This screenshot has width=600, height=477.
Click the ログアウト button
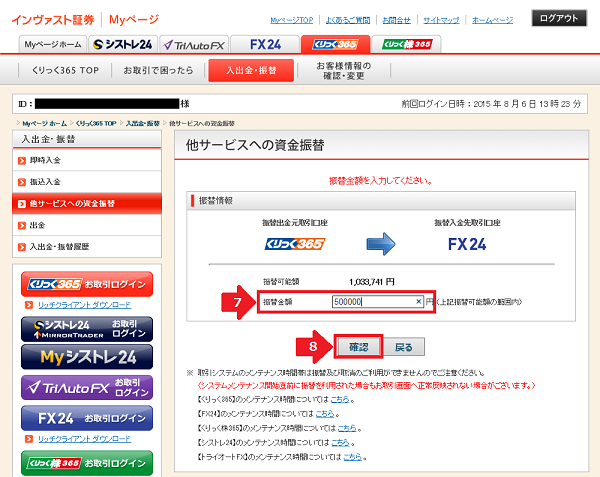[559, 18]
